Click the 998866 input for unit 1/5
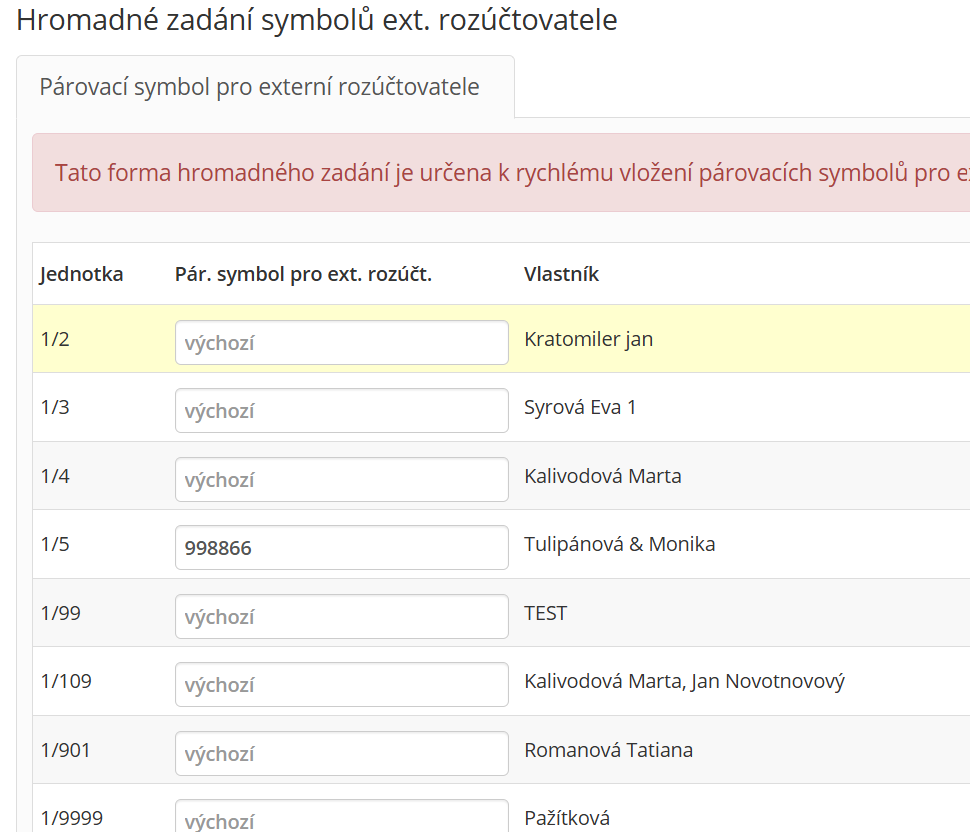This screenshot has height=832, width=970. 341,547
